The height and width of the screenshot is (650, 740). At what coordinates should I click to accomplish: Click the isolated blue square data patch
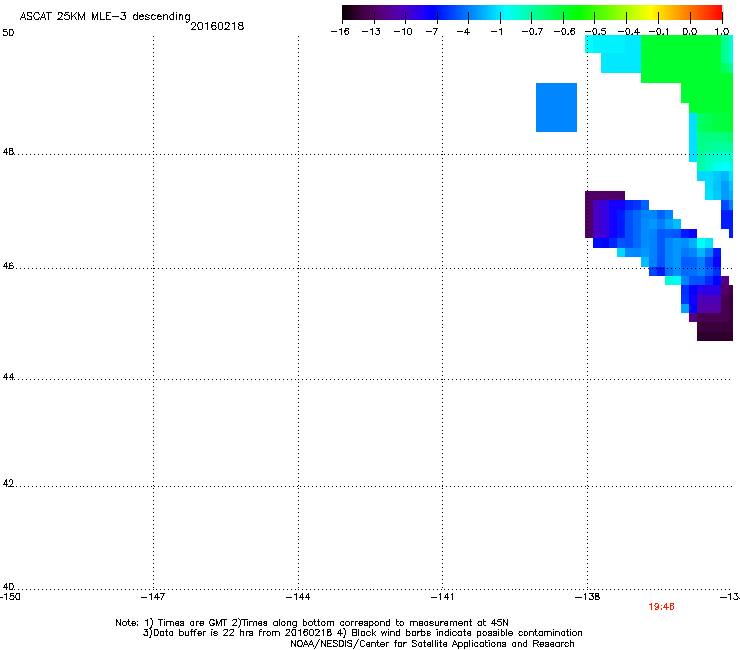556,107
